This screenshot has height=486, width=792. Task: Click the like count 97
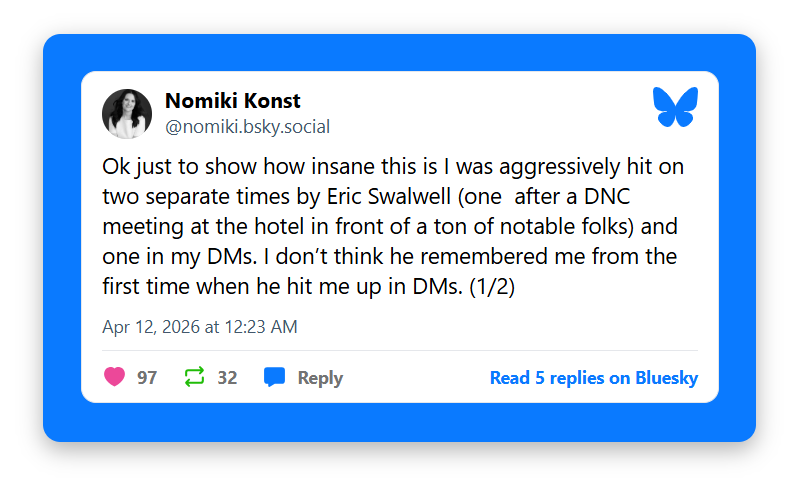click(147, 378)
